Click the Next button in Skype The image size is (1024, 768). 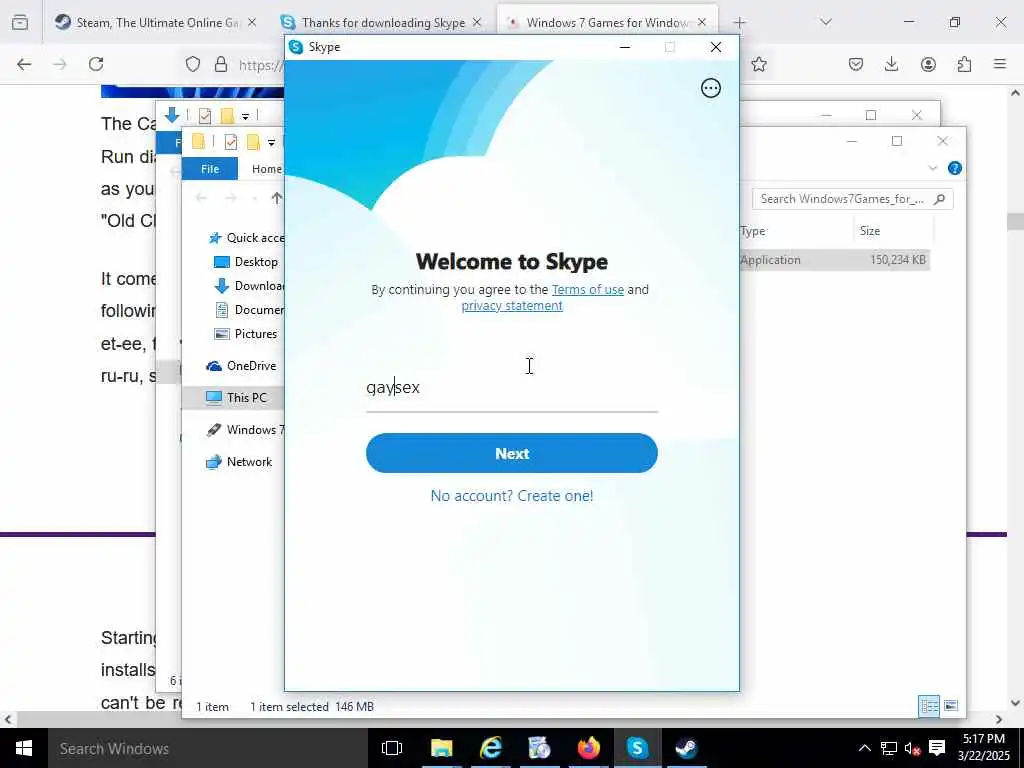tap(511, 453)
